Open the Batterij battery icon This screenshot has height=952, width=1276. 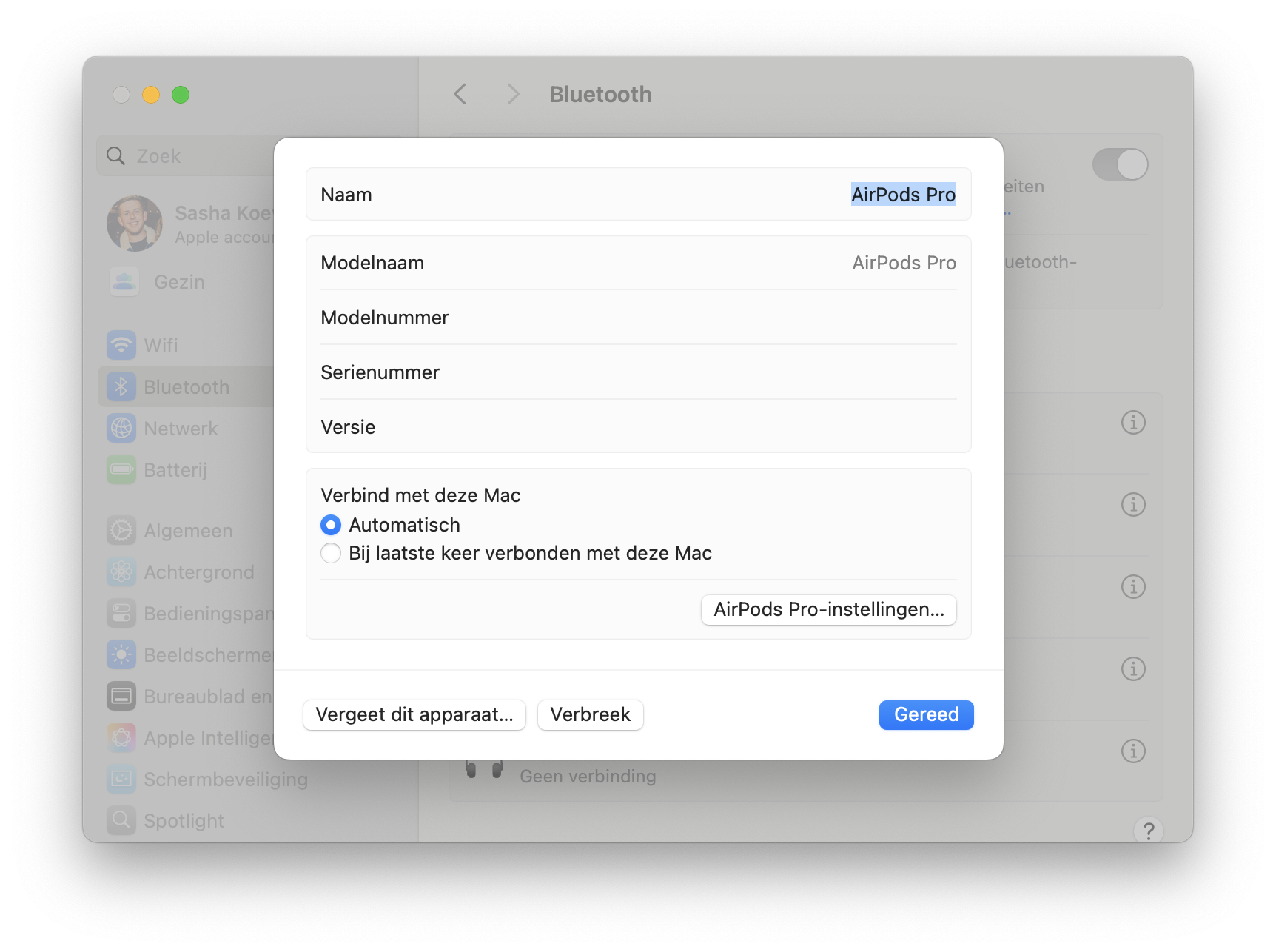click(x=121, y=469)
